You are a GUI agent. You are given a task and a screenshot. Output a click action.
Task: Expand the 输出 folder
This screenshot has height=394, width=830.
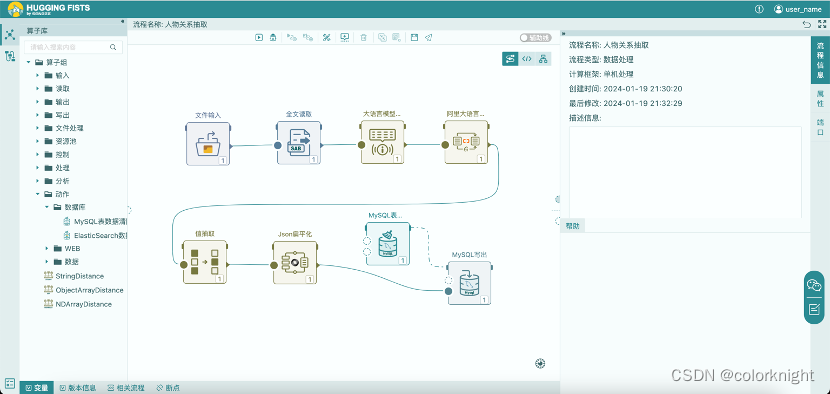tap(38, 102)
